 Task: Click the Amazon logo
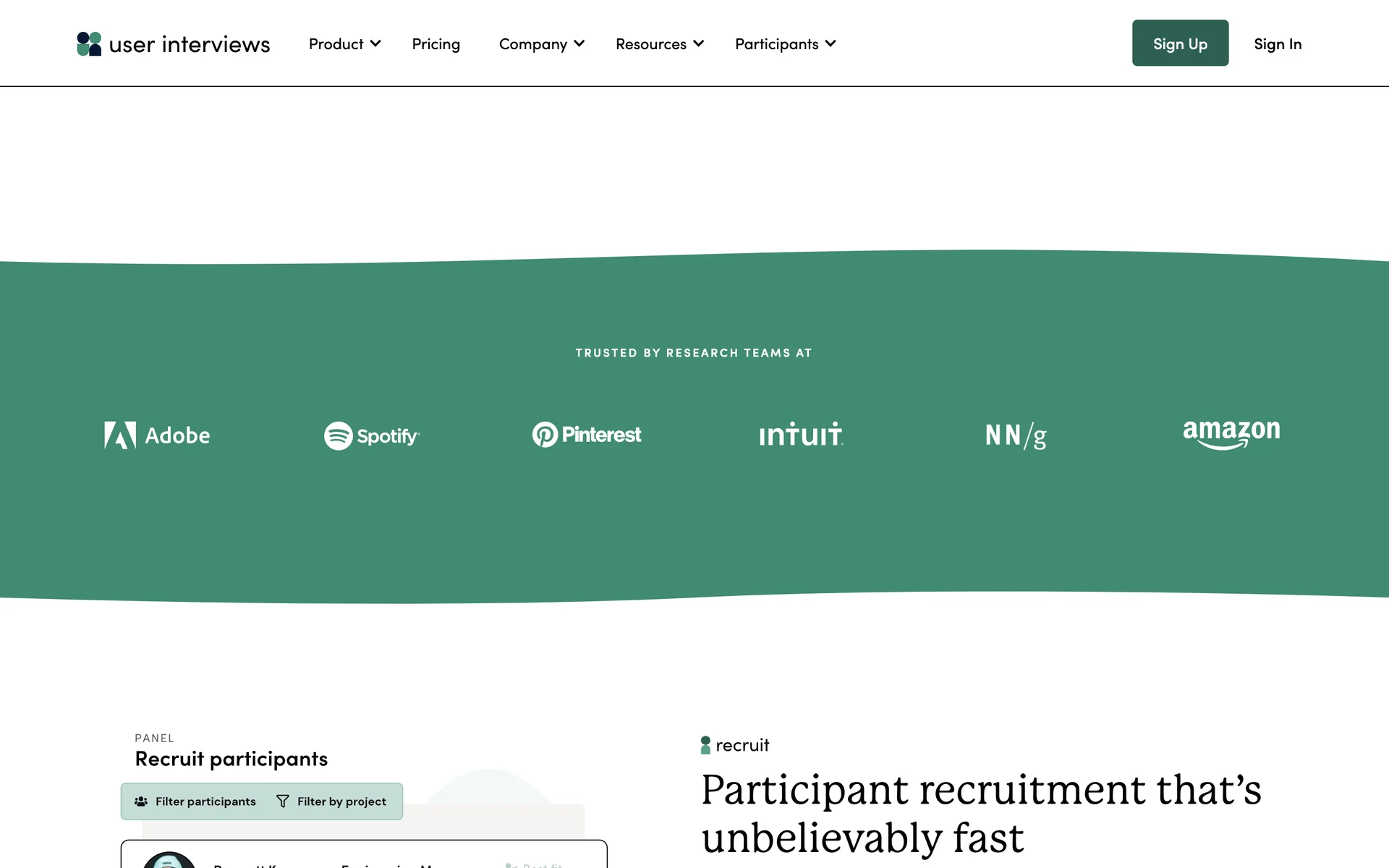(x=1231, y=434)
